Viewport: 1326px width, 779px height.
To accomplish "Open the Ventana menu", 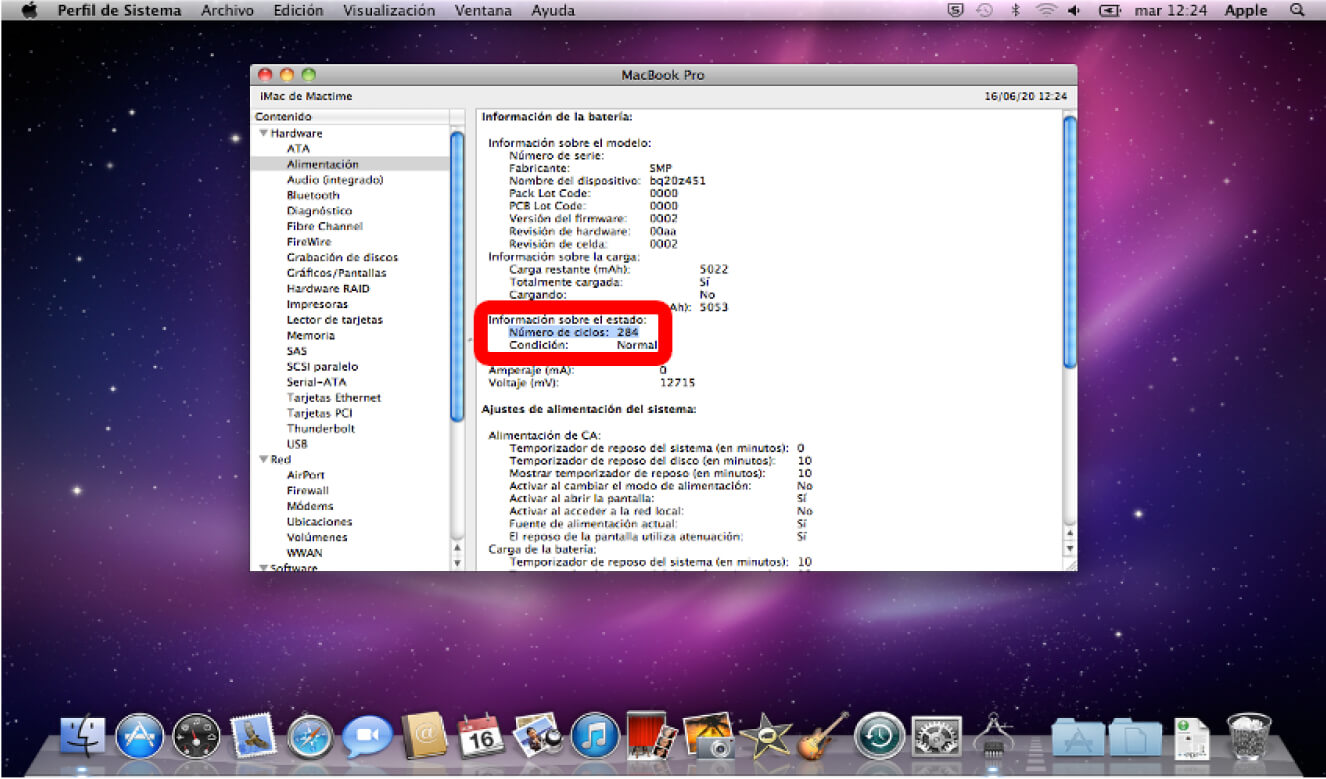I will (x=483, y=10).
